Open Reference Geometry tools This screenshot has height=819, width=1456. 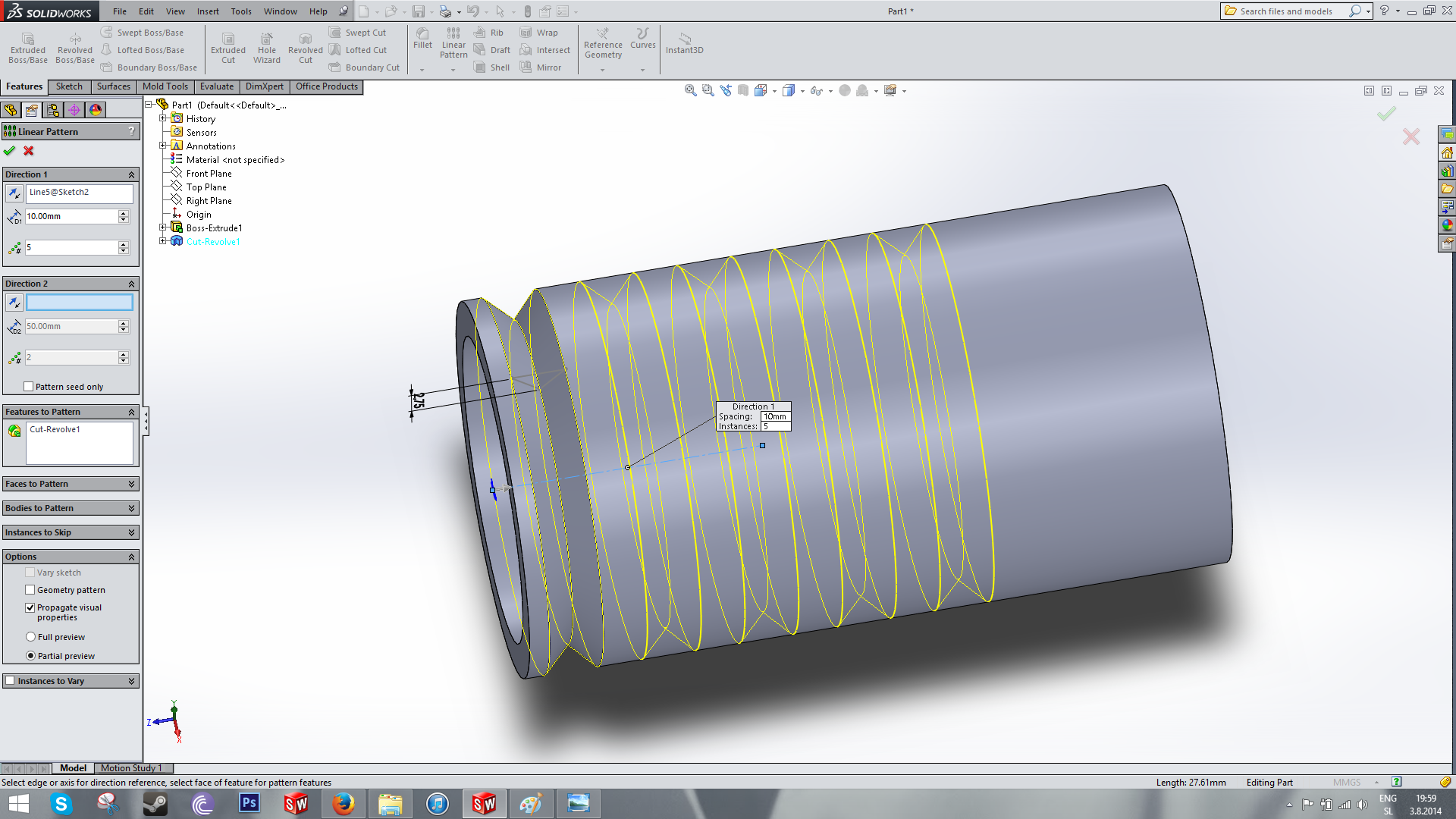tap(603, 43)
